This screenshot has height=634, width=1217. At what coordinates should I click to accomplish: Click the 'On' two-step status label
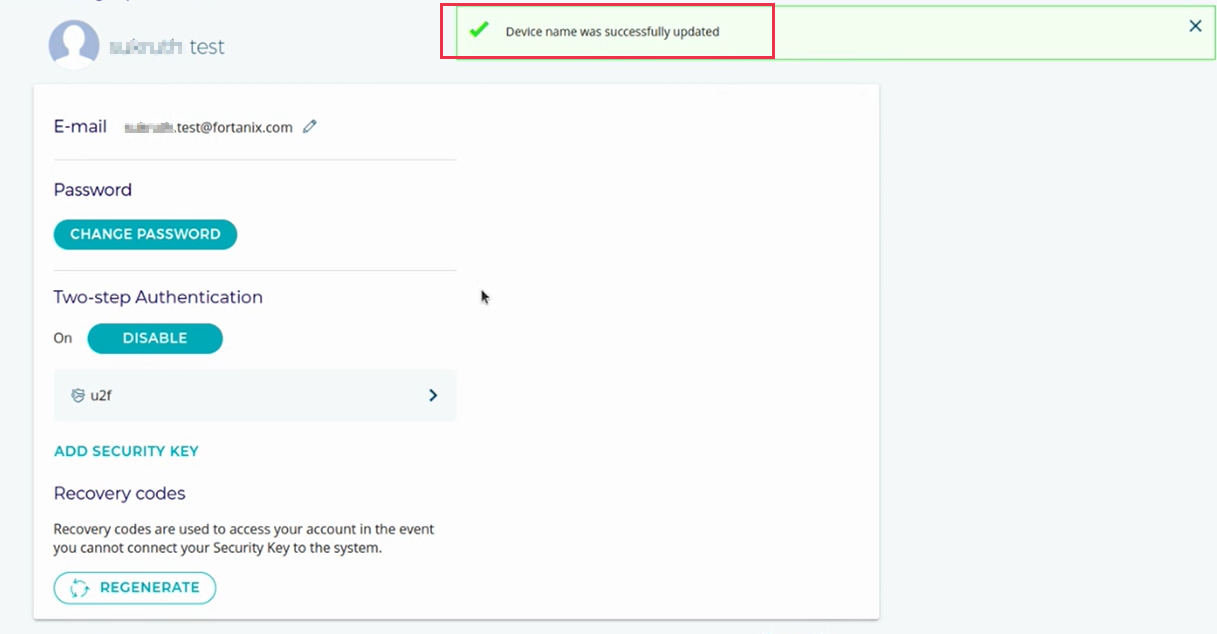click(63, 339)
